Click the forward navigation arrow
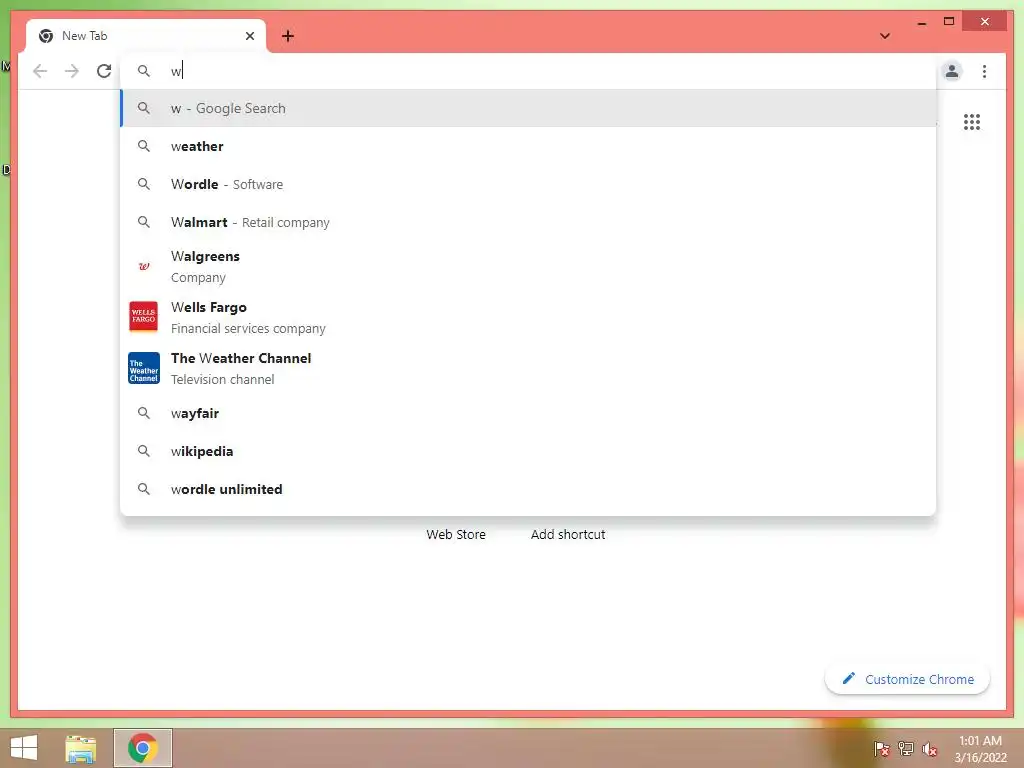The height and width of the screenshot is (768, 1024). point(72,71)
